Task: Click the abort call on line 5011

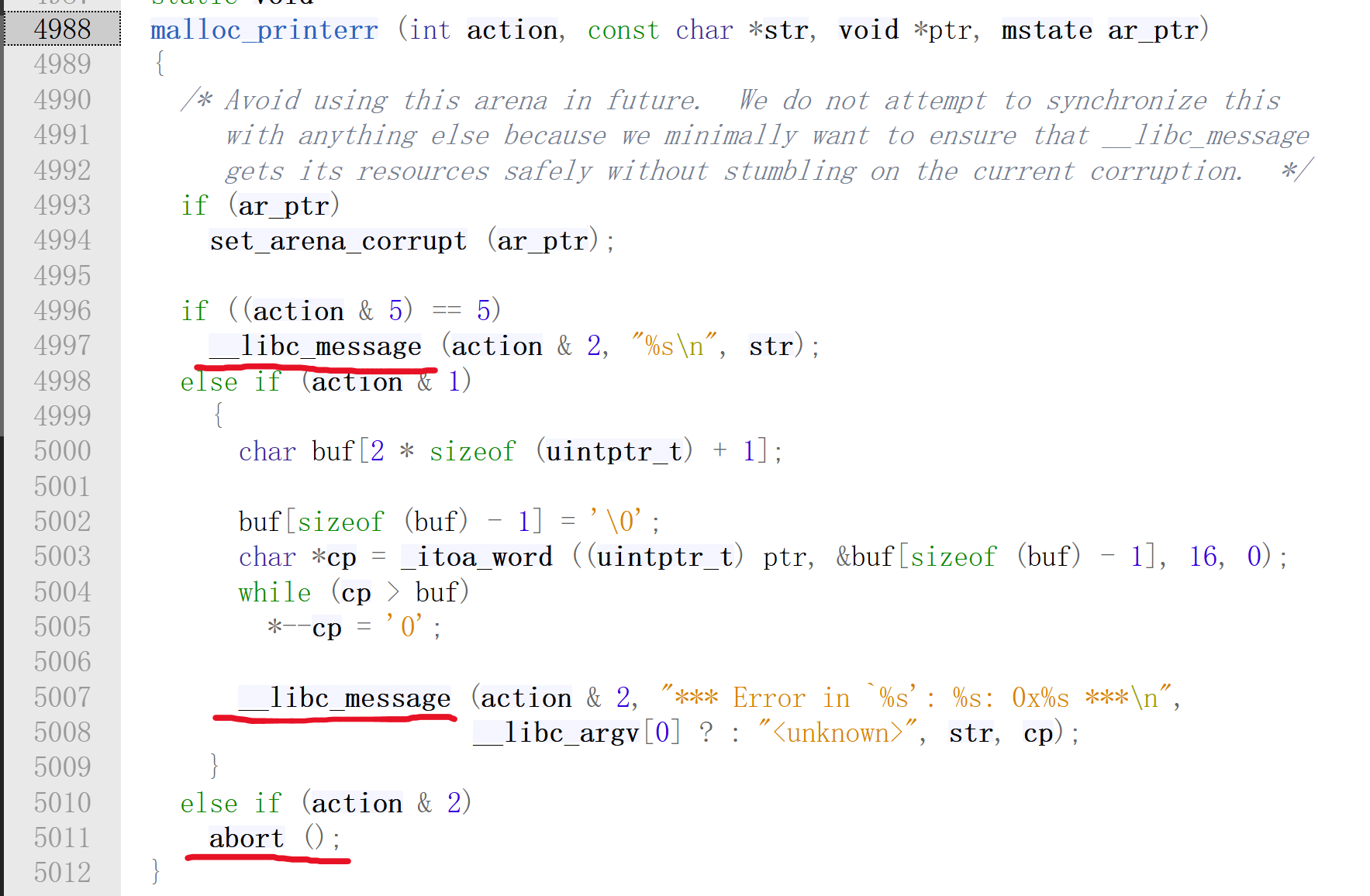Action: 247,839
